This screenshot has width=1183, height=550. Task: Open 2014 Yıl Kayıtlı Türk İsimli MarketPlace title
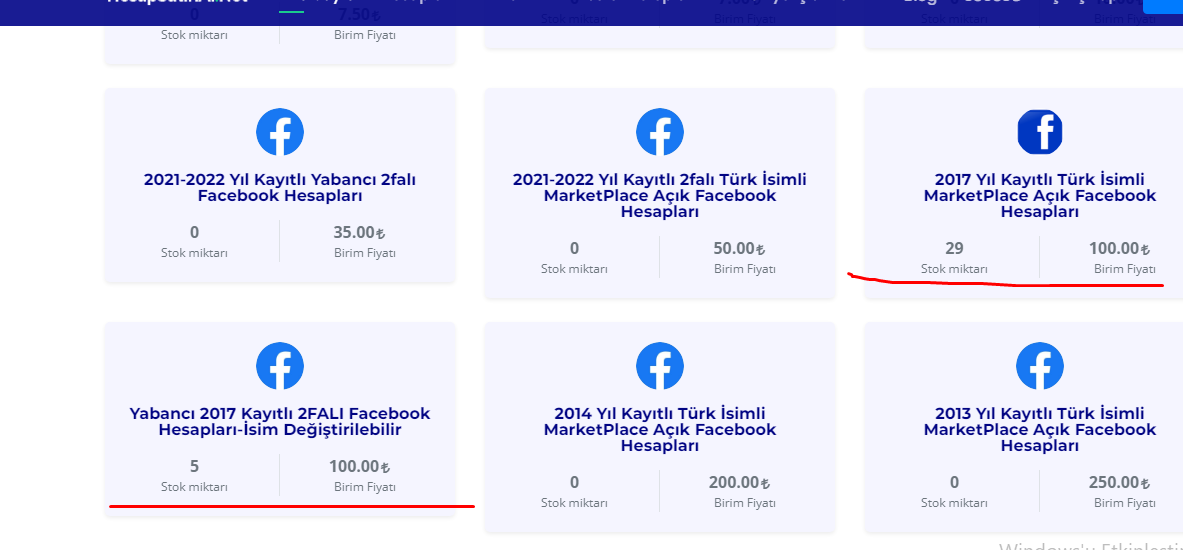(x=660, y=429)
